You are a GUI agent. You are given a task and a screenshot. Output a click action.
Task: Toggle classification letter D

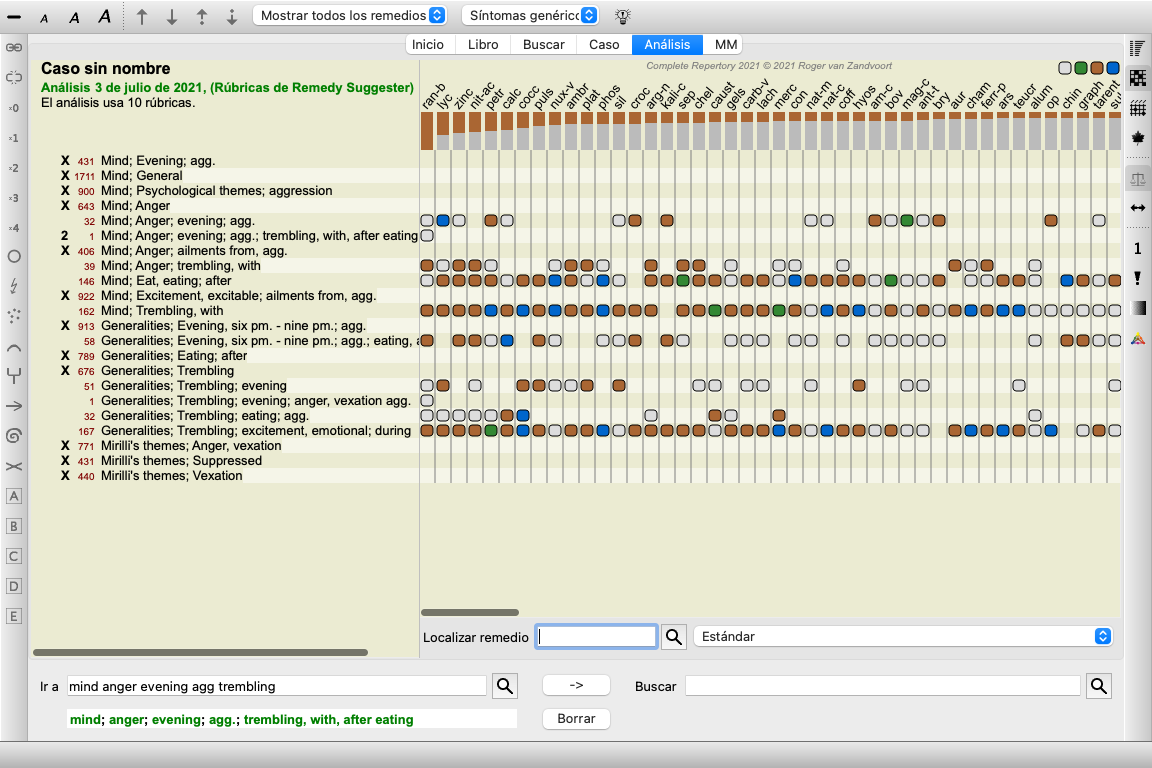click(14, 586)
